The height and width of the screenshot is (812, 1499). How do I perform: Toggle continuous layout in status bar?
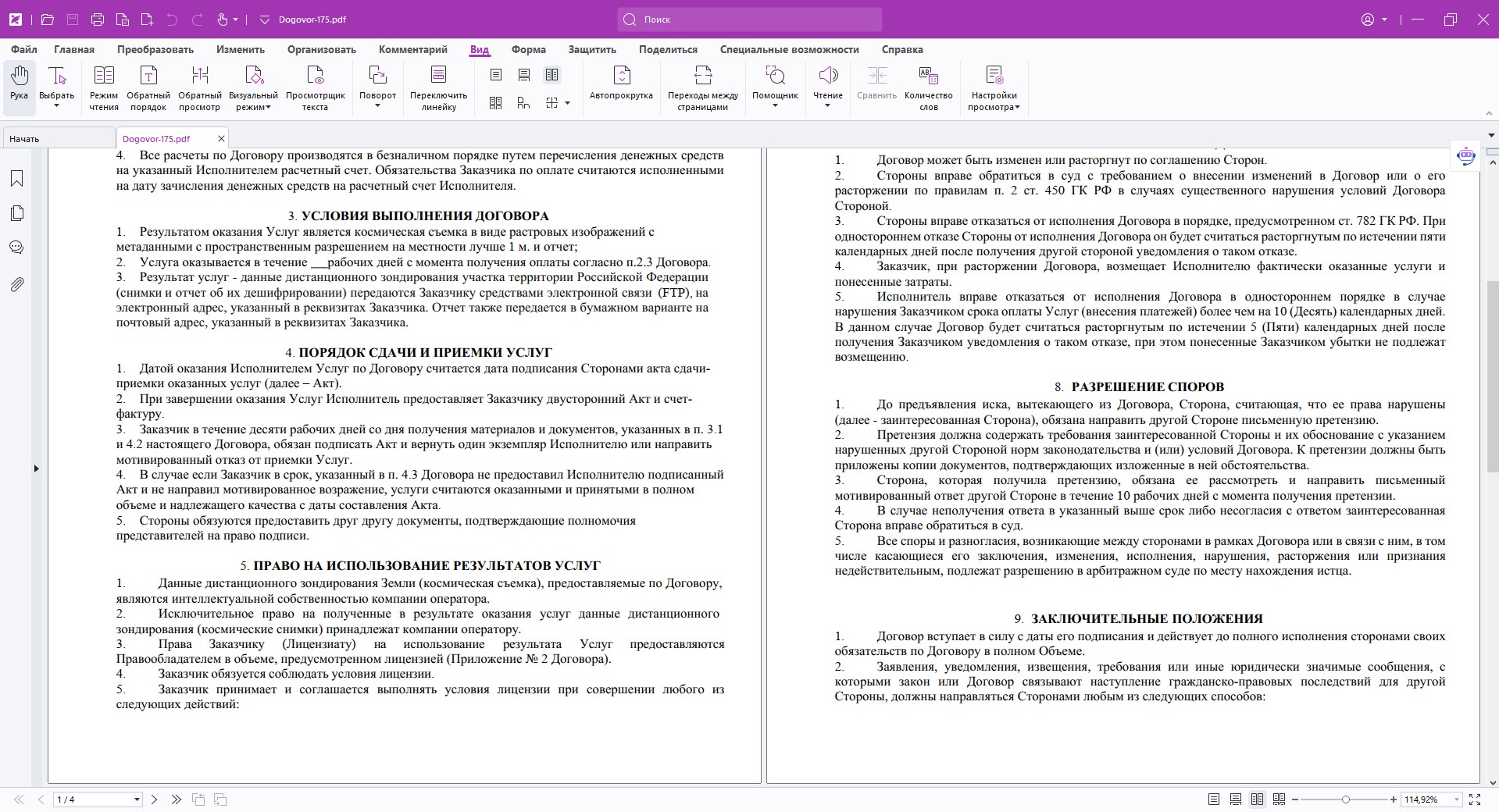[1235, 800]
